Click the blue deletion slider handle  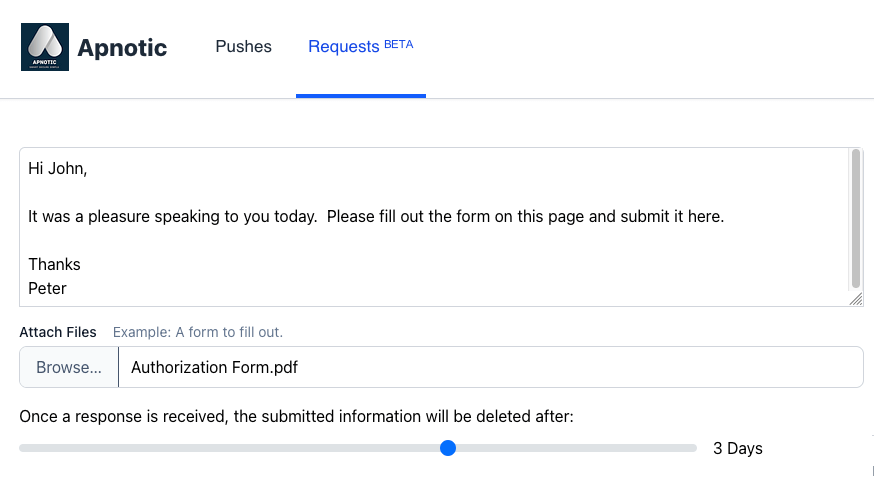448,448
